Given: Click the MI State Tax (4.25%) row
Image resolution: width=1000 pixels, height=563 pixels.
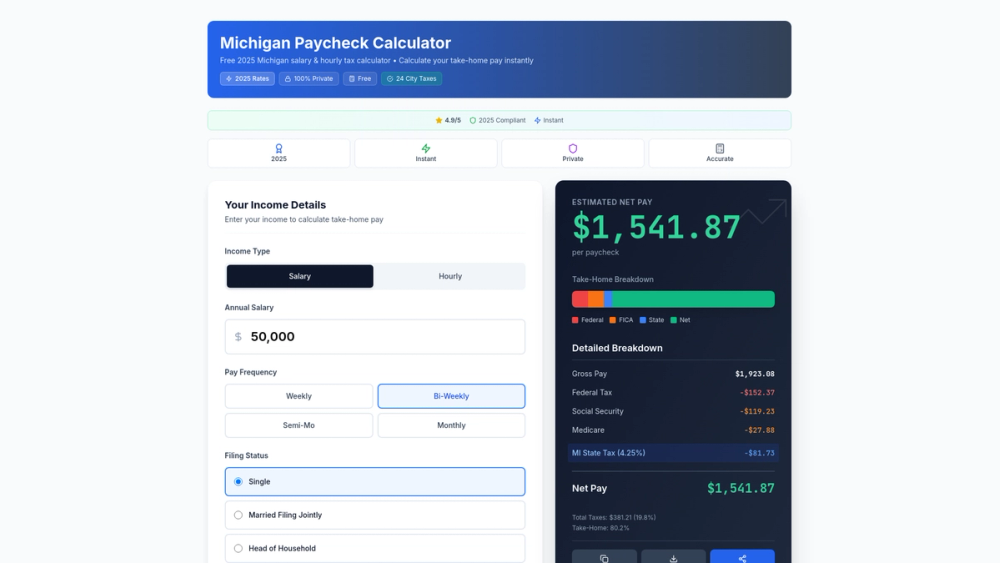Looking at the screenshot, I should [x=673, y=453].
